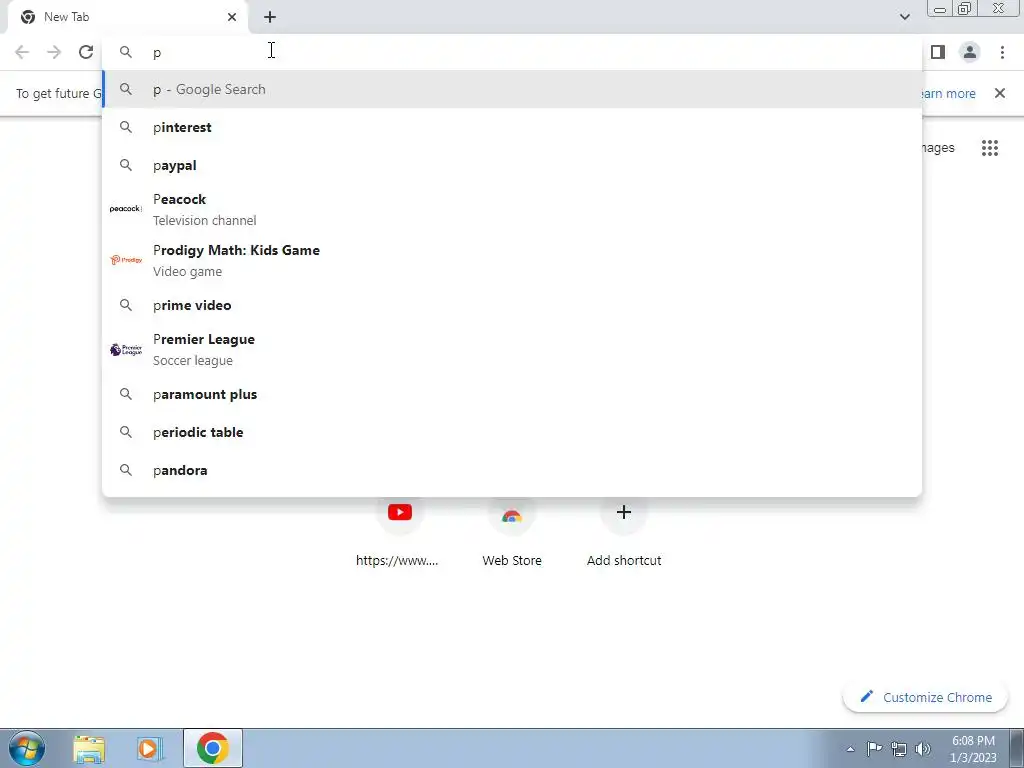The height and width of the screenshot is (768, 1024).
Task: Choose the periodic table suggestion
Action: [512, 432]
